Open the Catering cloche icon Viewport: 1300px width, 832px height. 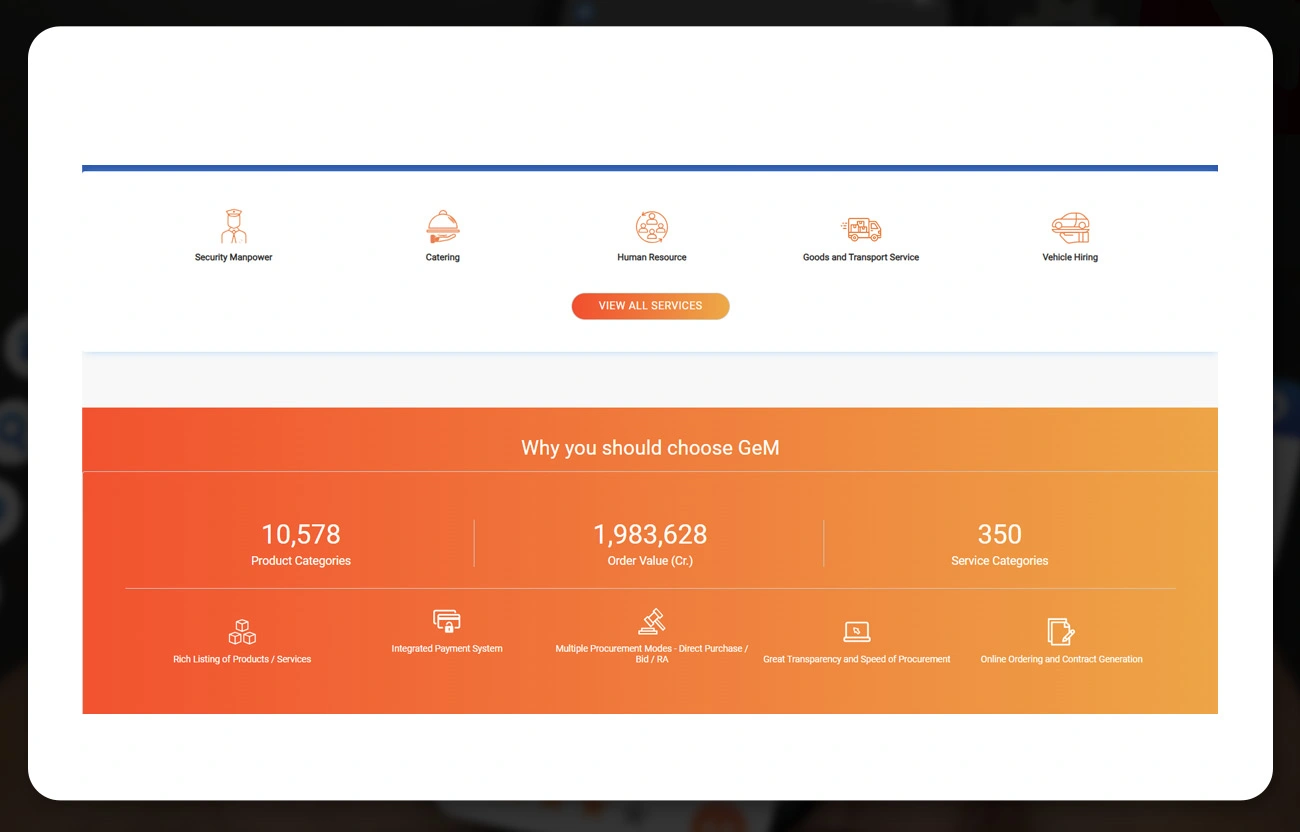click(442, 227)
